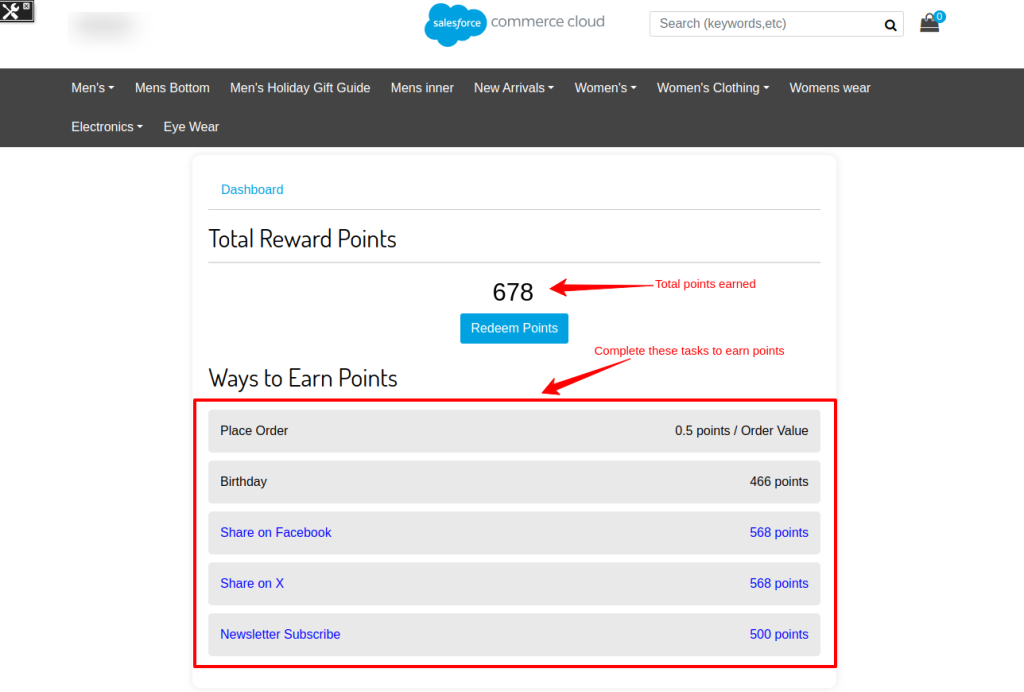The width and height of the screenshot is (1024, 692).
Task: Click the 0.5 points / Order Value text
Action: [742, 431]
